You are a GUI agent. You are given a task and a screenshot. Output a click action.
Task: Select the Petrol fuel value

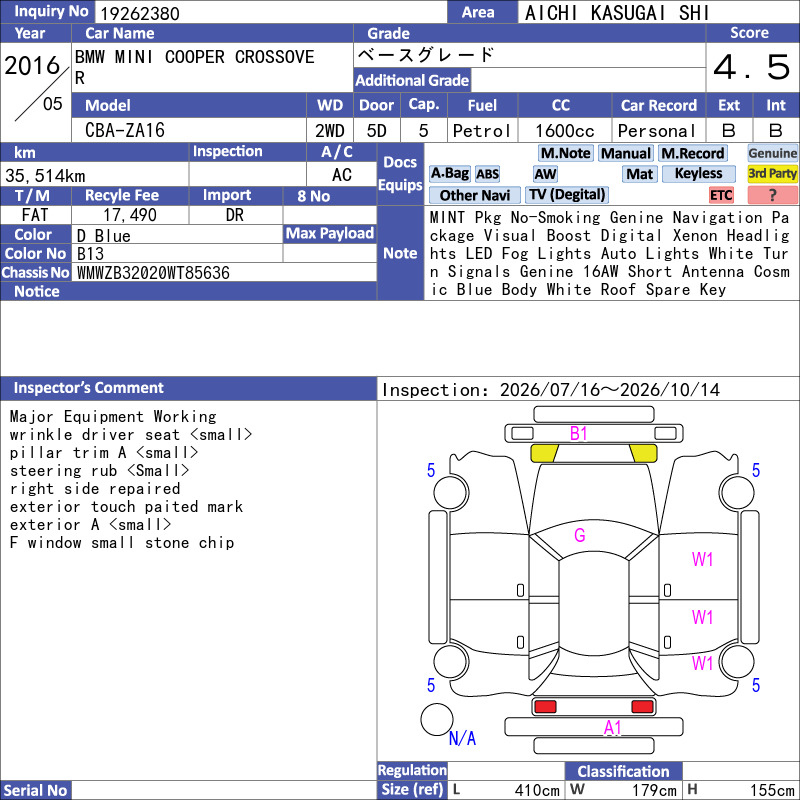(x=482, y=131)
